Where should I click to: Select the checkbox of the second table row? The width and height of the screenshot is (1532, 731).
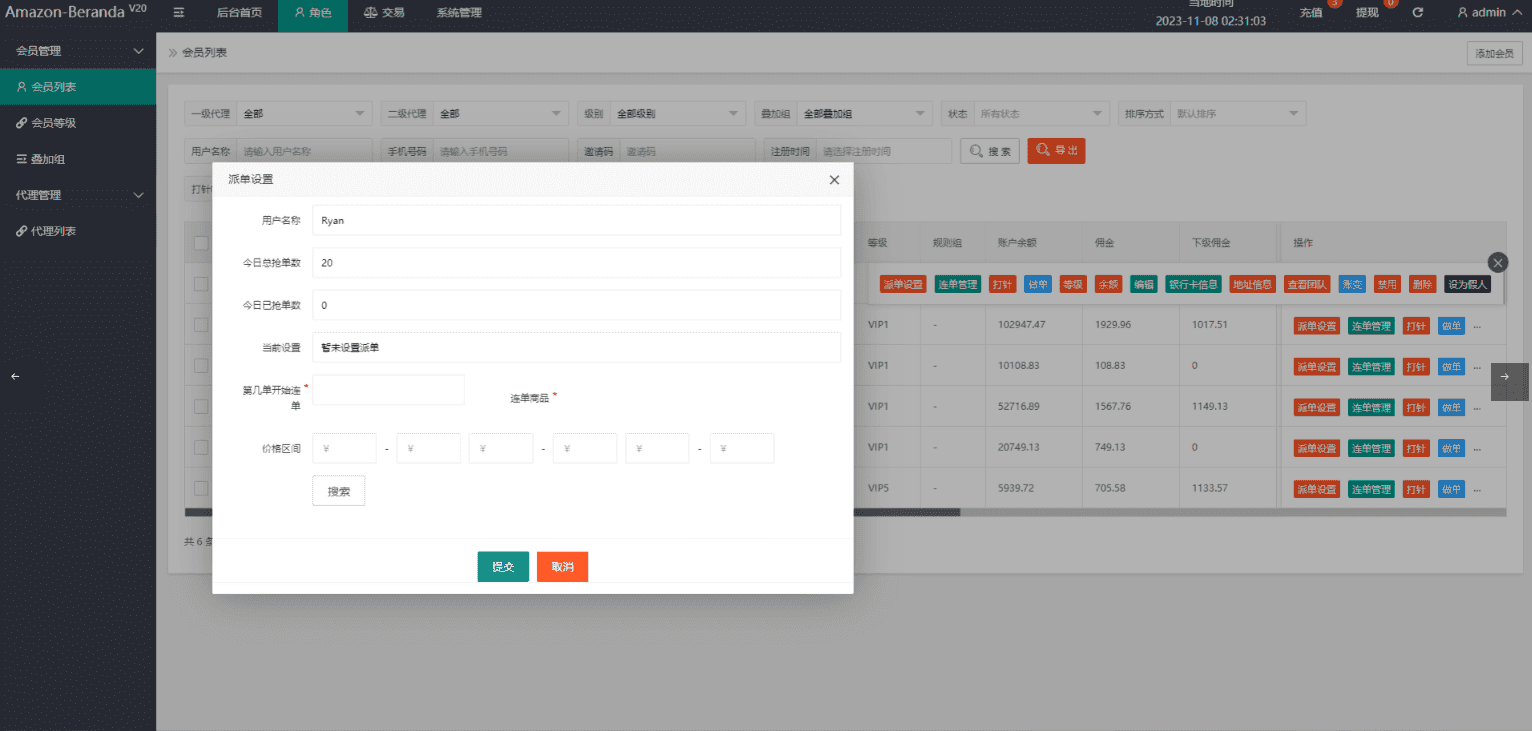click(201, 325)
